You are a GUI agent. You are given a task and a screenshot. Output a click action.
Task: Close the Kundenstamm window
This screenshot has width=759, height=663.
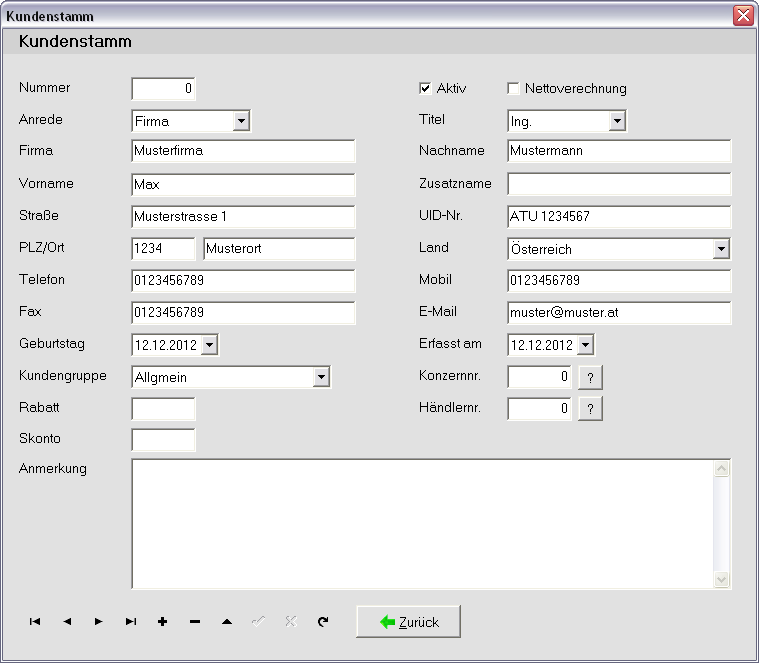coord(743,15)
